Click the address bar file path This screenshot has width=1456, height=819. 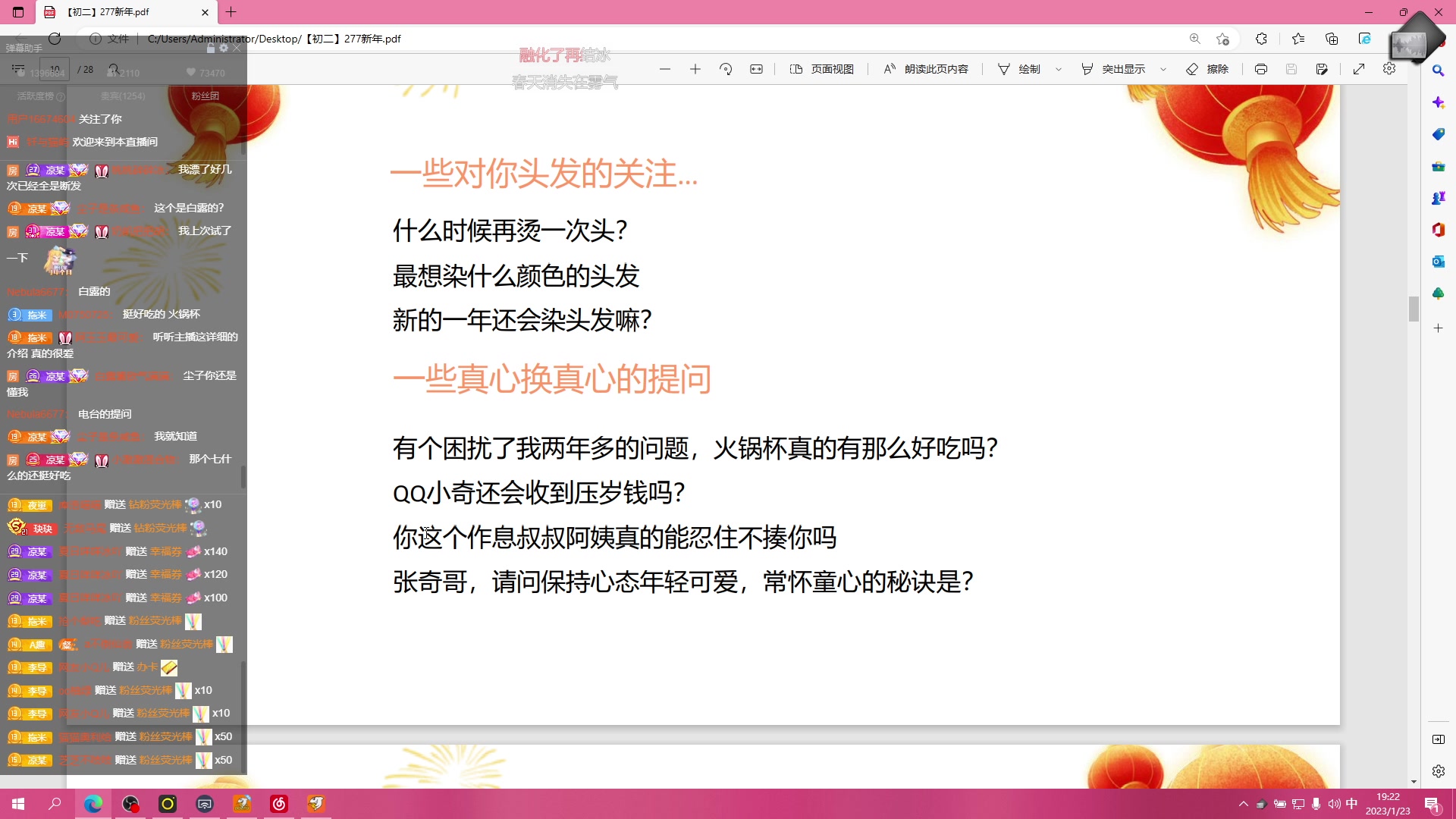tap(274, 39)
